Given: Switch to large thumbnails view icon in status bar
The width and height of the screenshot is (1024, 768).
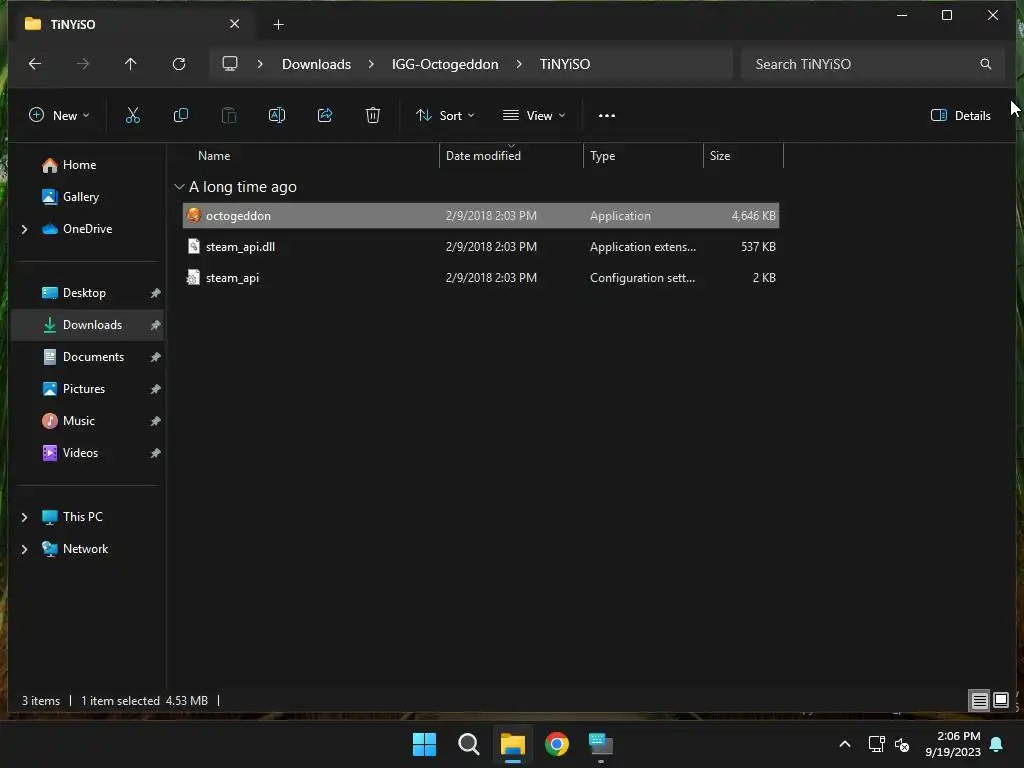Looking at the screenshot, I should (1000, 701).
